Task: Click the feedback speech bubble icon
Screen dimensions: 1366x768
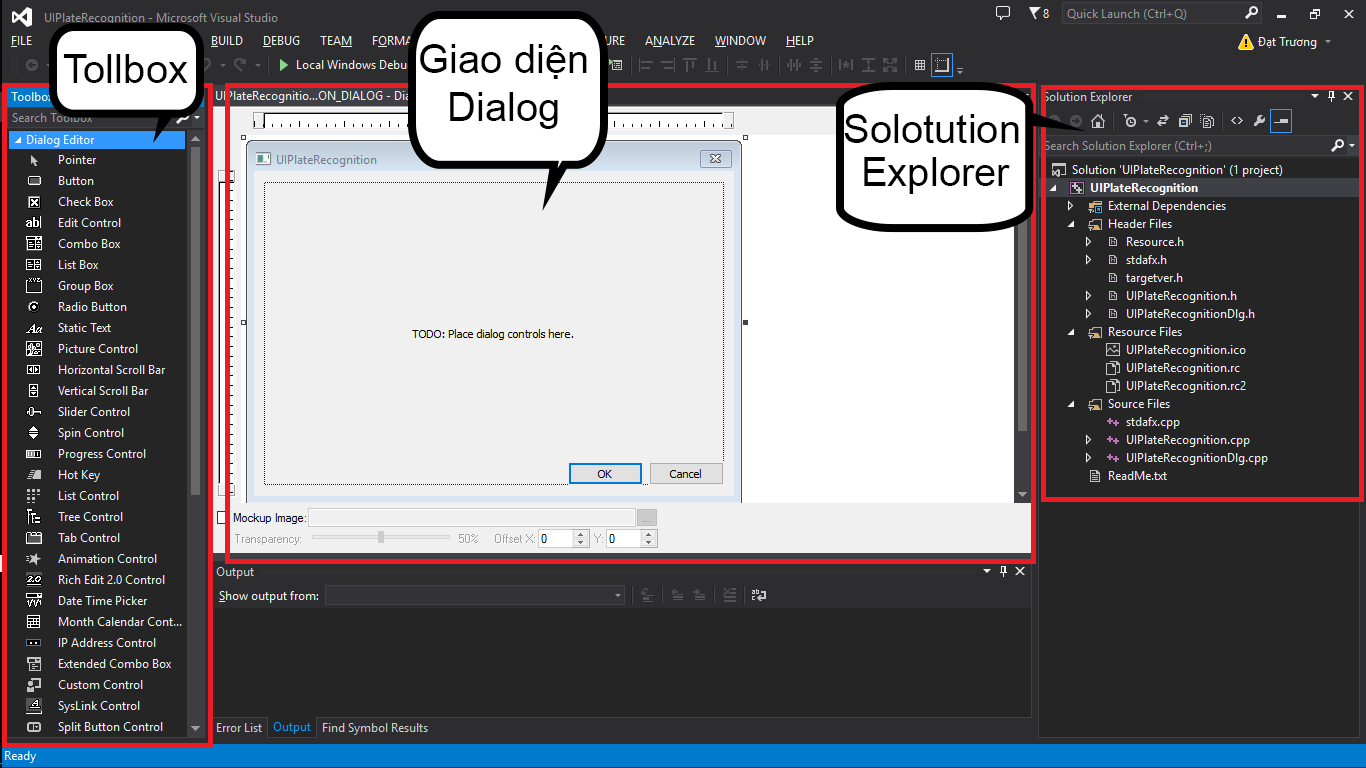Action: [1003, 13]
